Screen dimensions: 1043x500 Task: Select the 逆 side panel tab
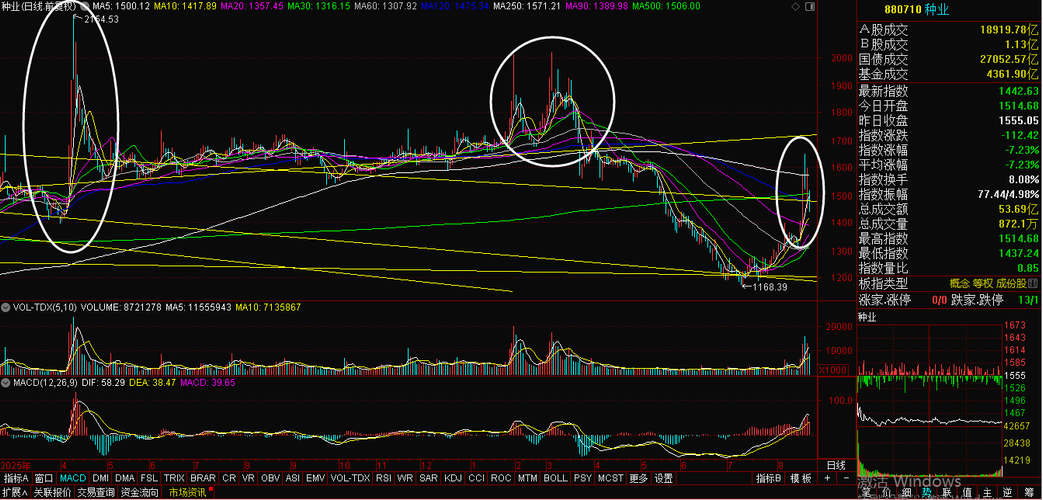(1008, 493)
